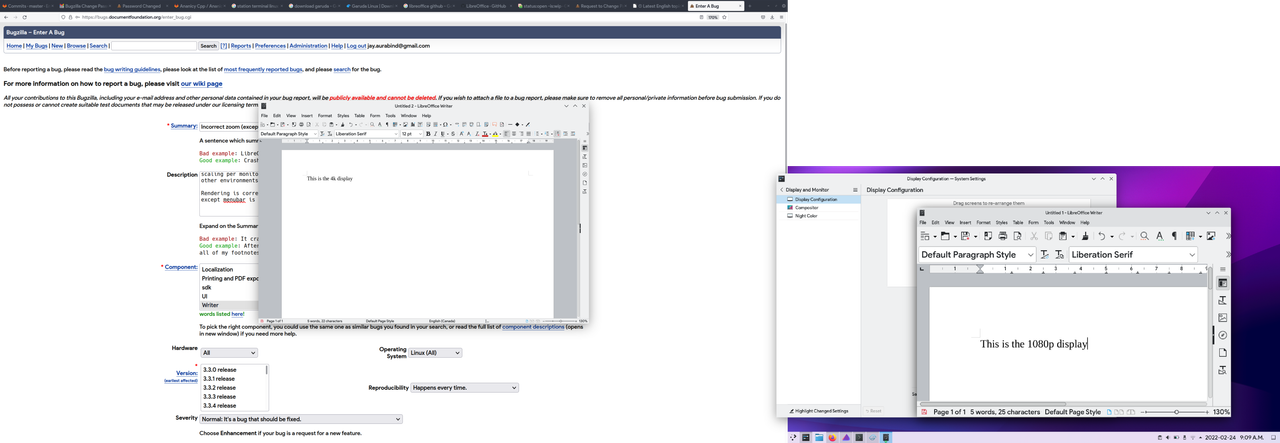Open the Navigator compass deck in Untitled 1 Writer

(x=1223, y=336)
